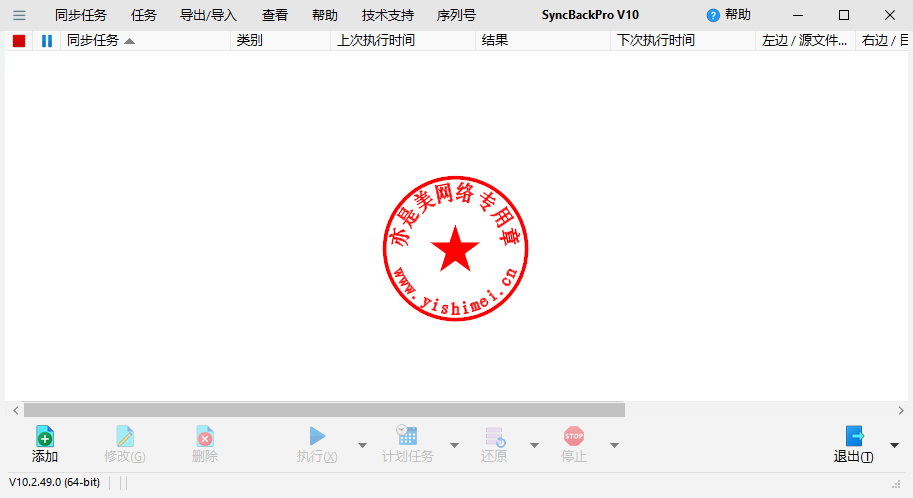Maximize the SyncBackPro window
This screenshot has height=498, width=913.
[844, 16]
